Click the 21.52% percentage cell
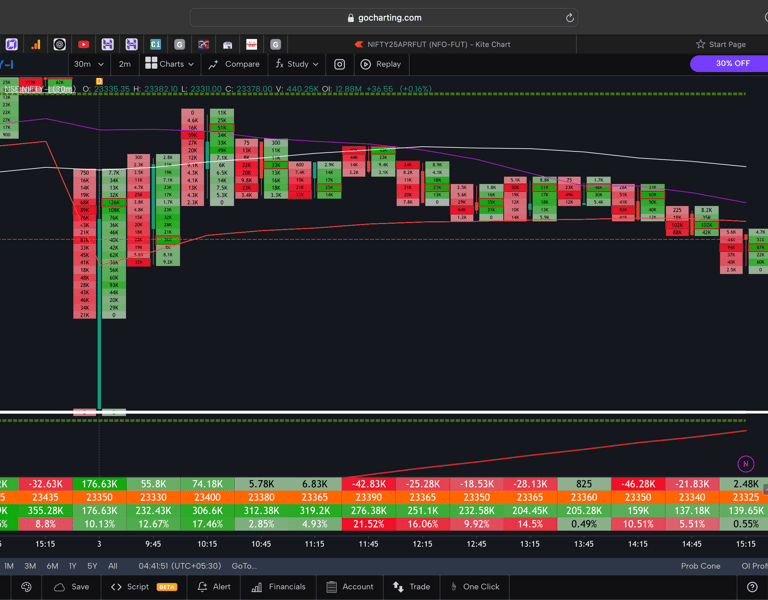 coord(369,524)
